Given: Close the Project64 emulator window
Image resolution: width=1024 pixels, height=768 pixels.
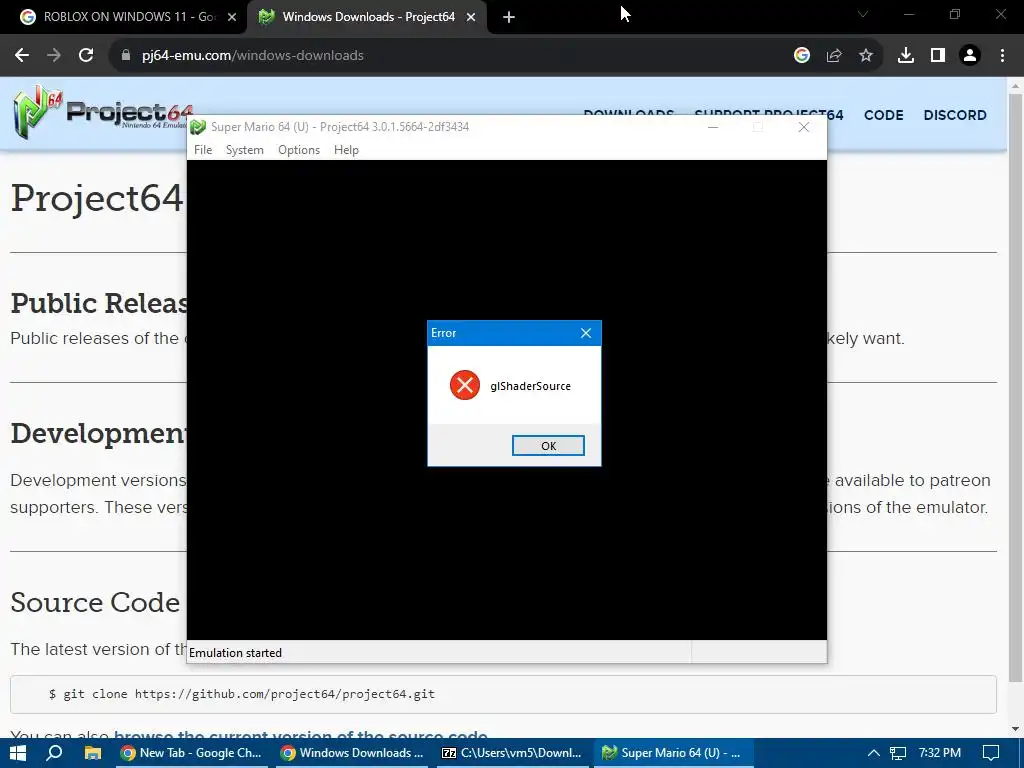Looking at the screenshot, I should click(804, 127).
